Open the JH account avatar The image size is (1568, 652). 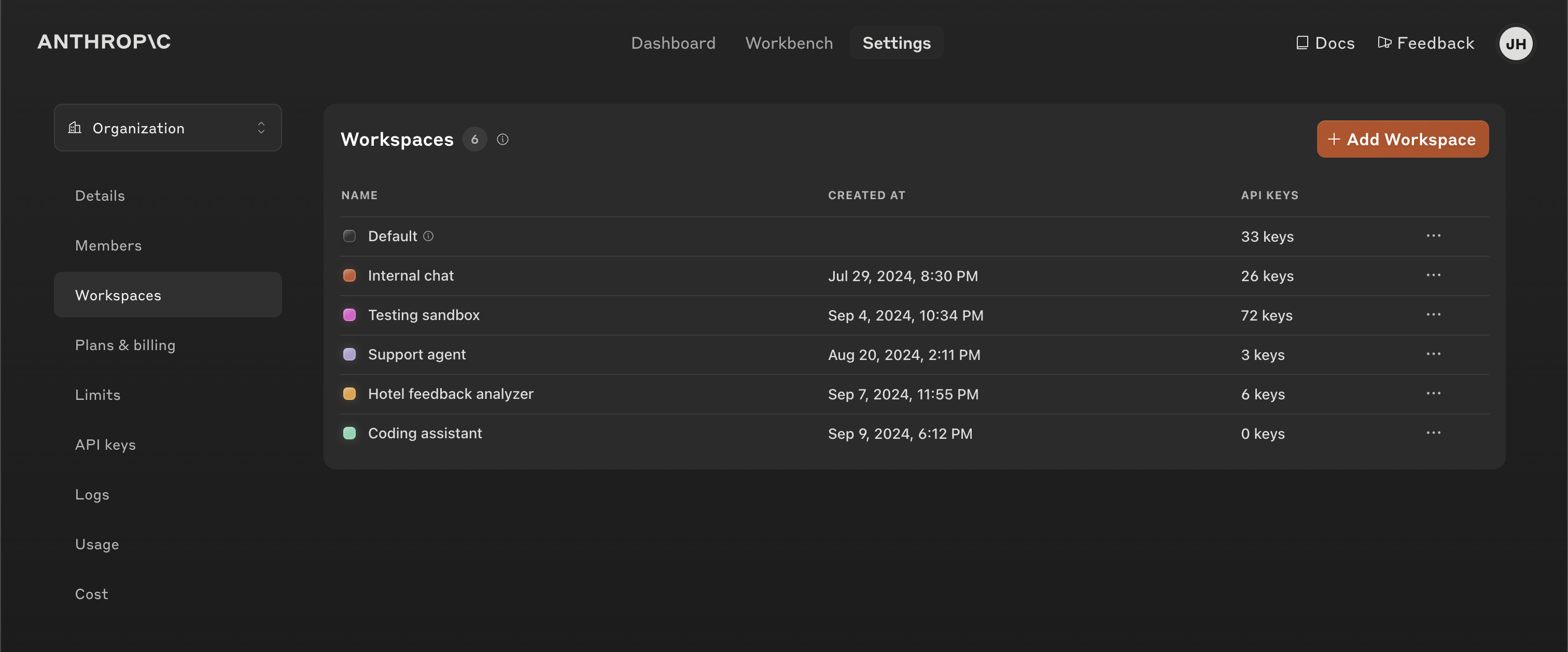[x=1516, y=43]
